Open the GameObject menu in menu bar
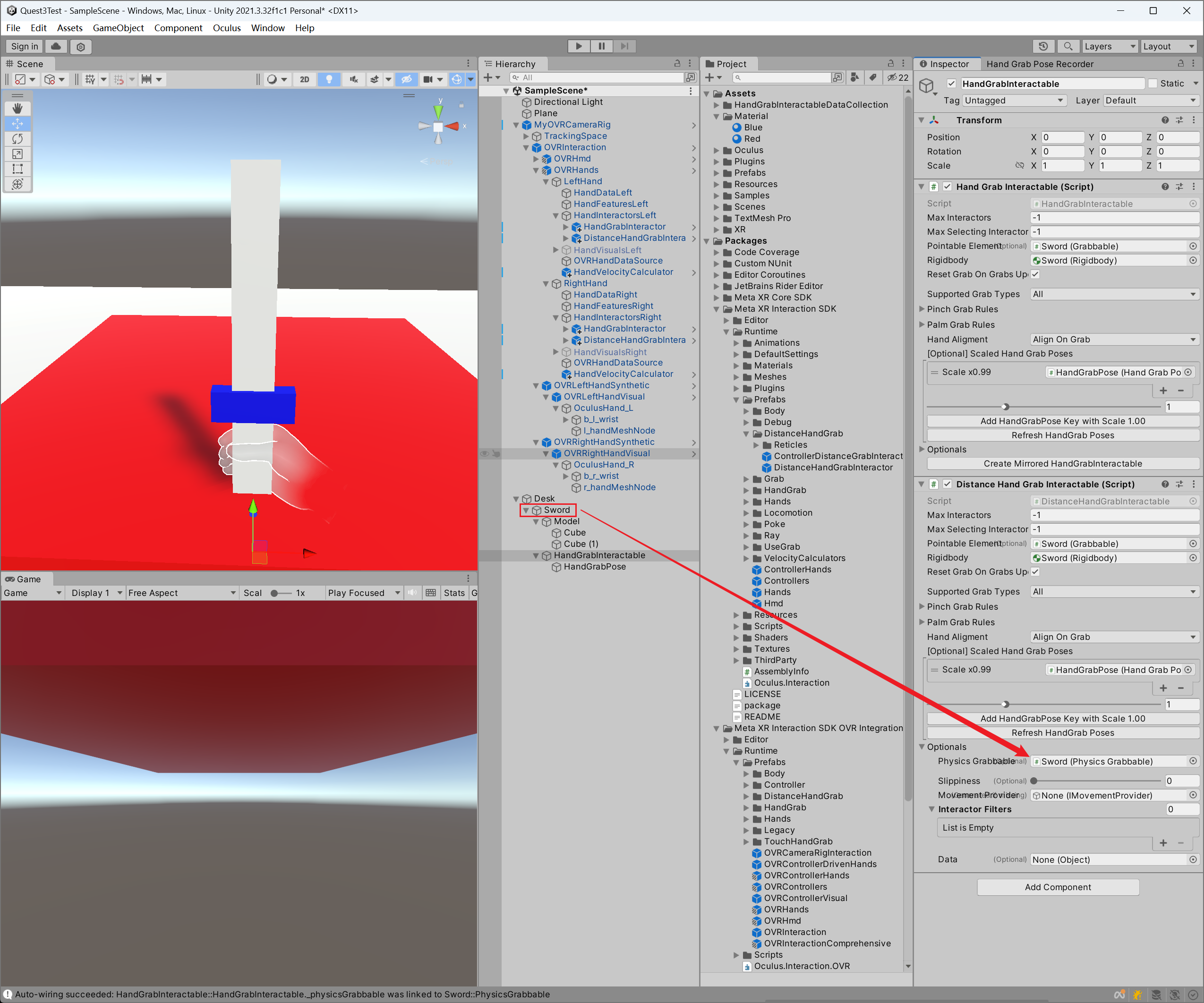 117,27
